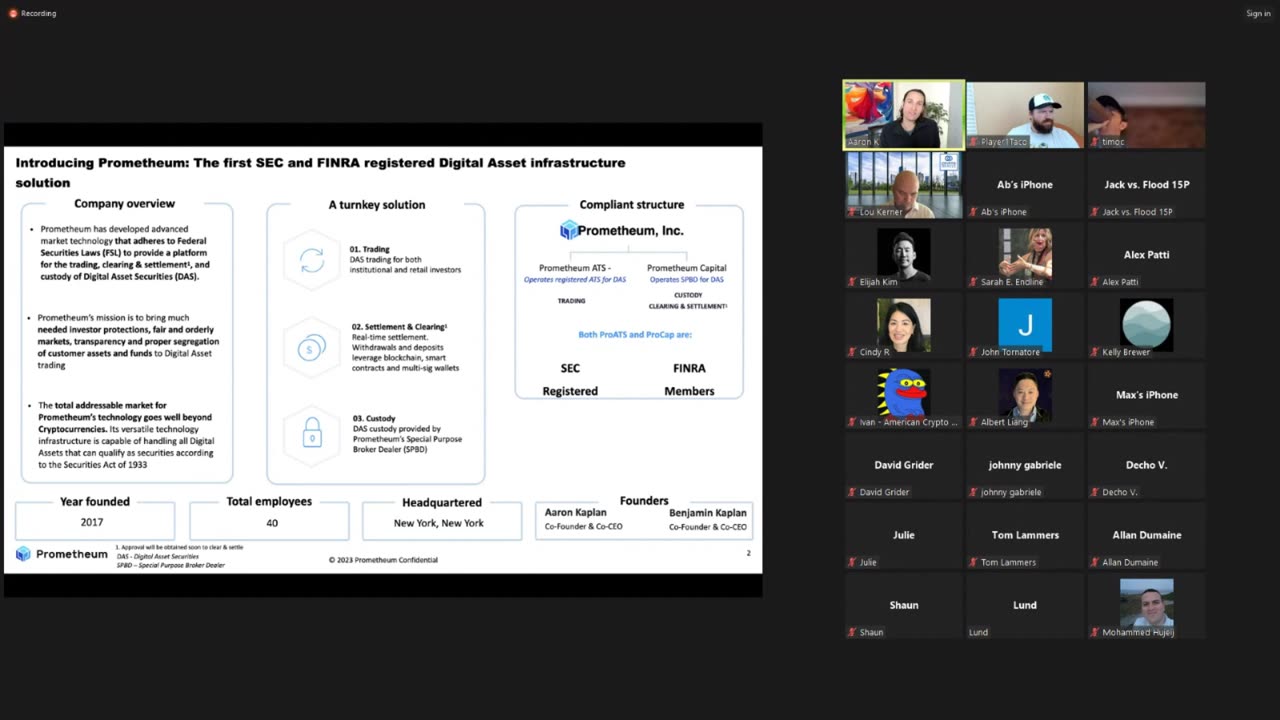Click founder name 'Benjamin Kaplan' on slide
Image resolution: width=1280 pixels, height=720 pixels.
coord(708,513)
